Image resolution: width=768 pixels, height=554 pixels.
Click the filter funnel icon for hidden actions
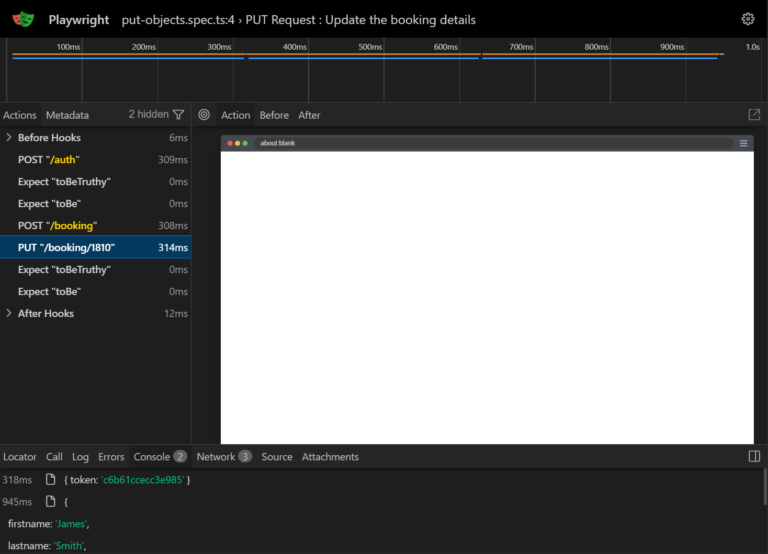click(x=179, y=115)
